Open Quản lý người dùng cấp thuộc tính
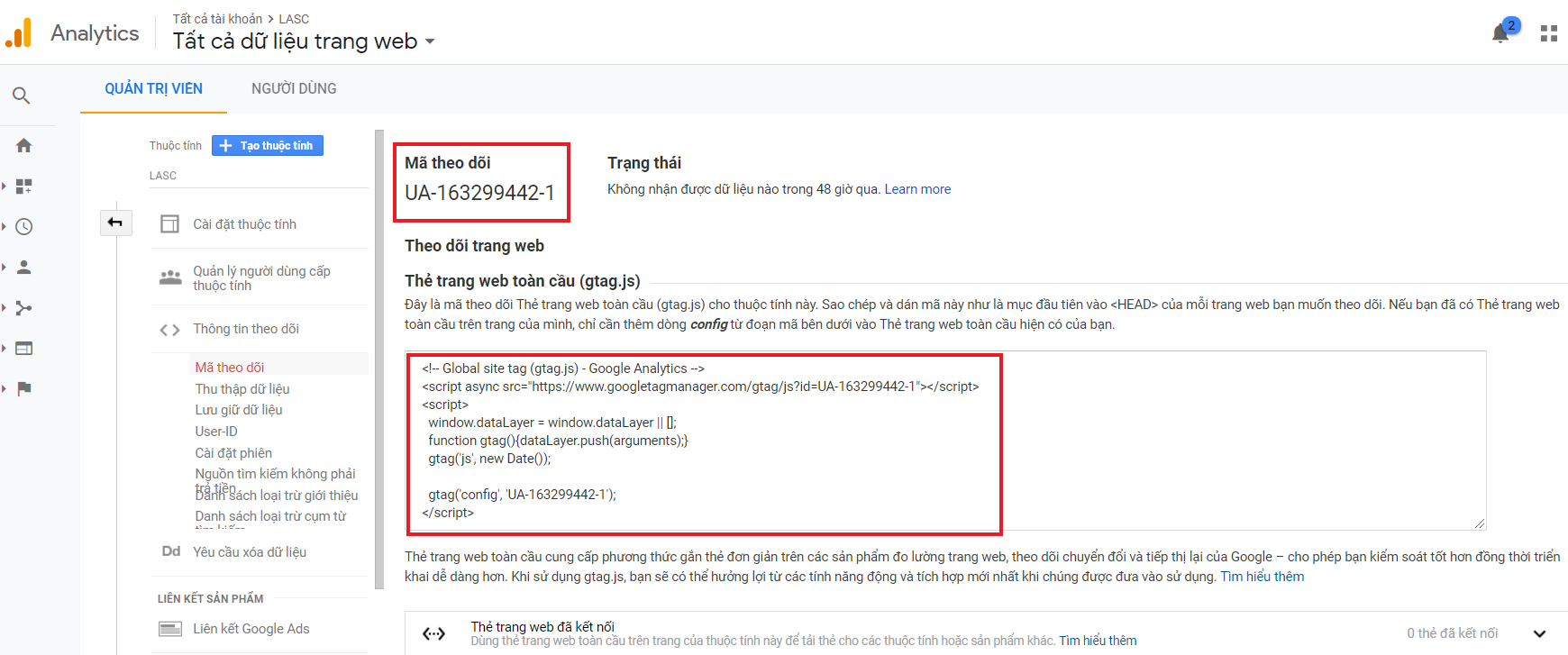 [x=261, y=277]
